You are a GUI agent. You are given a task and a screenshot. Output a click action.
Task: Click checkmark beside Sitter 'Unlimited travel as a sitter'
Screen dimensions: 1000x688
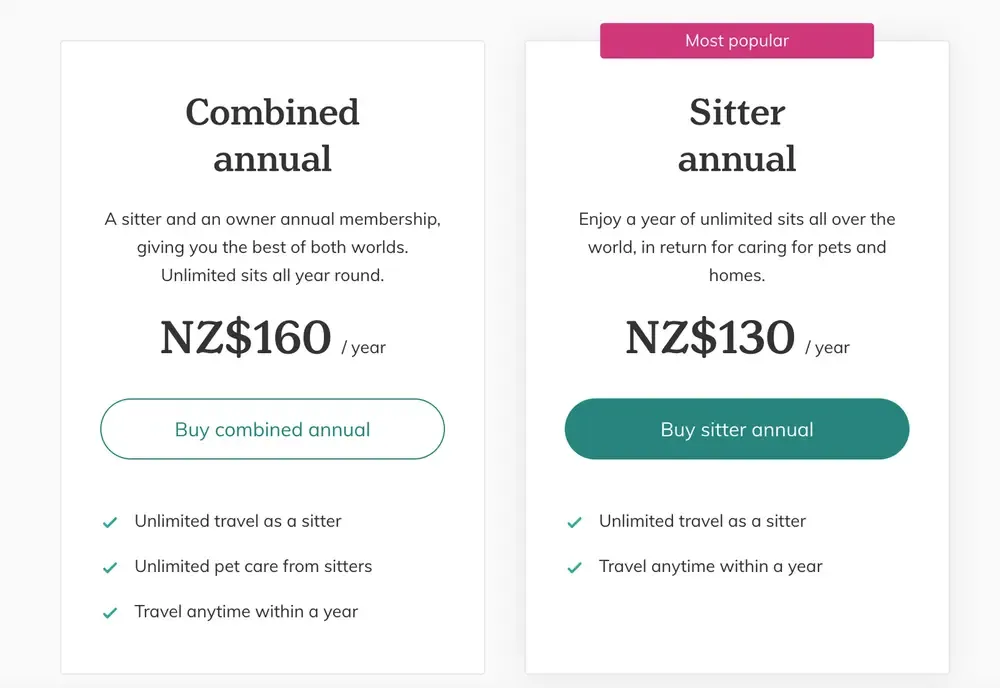[x=574, y=522]
